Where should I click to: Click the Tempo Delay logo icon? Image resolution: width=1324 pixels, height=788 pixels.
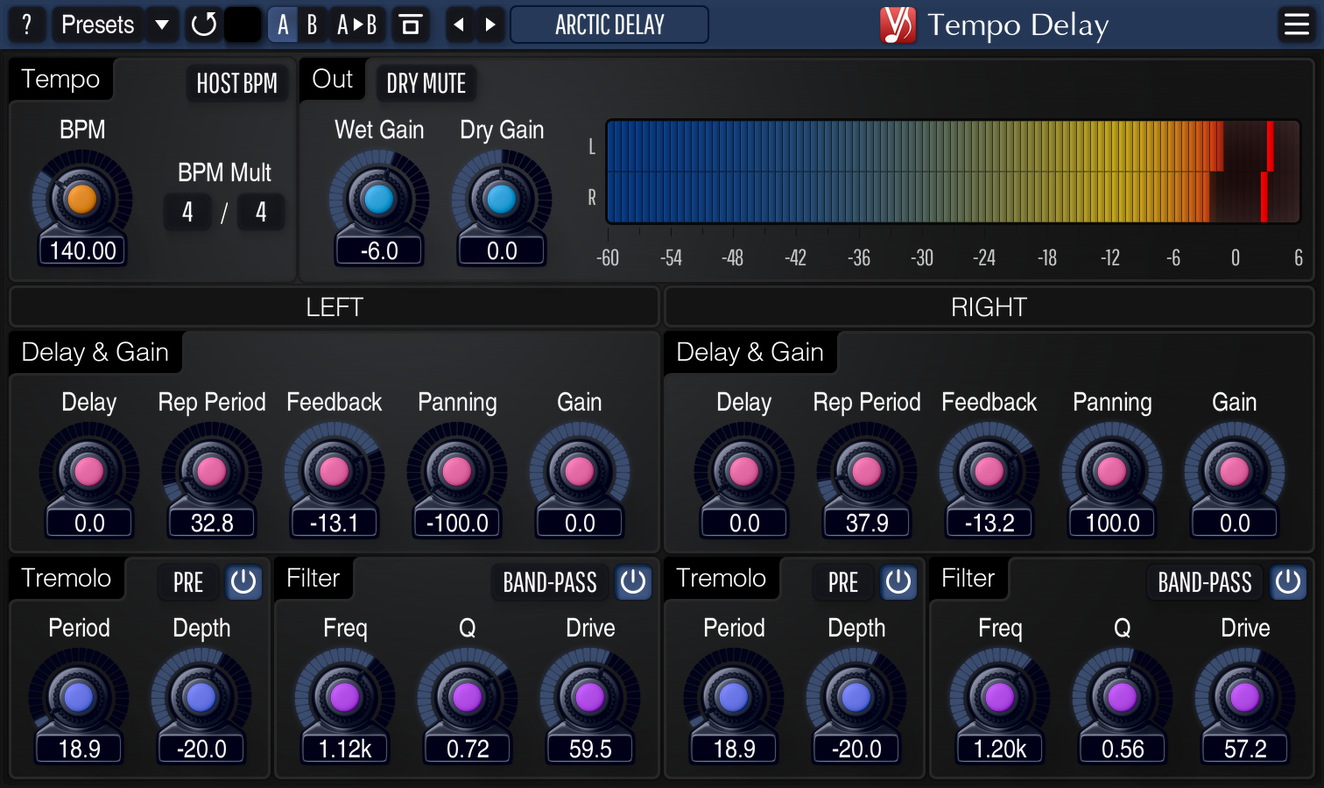898,25
